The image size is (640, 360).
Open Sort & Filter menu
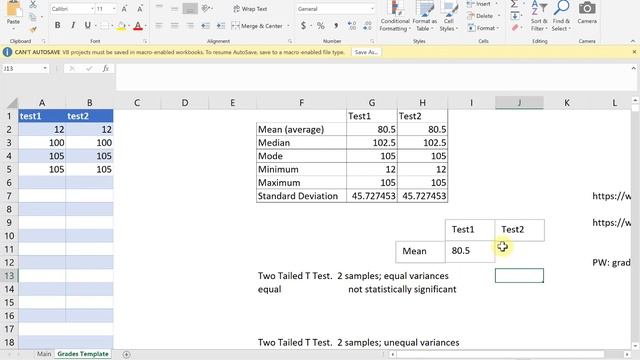click(539, 16)
